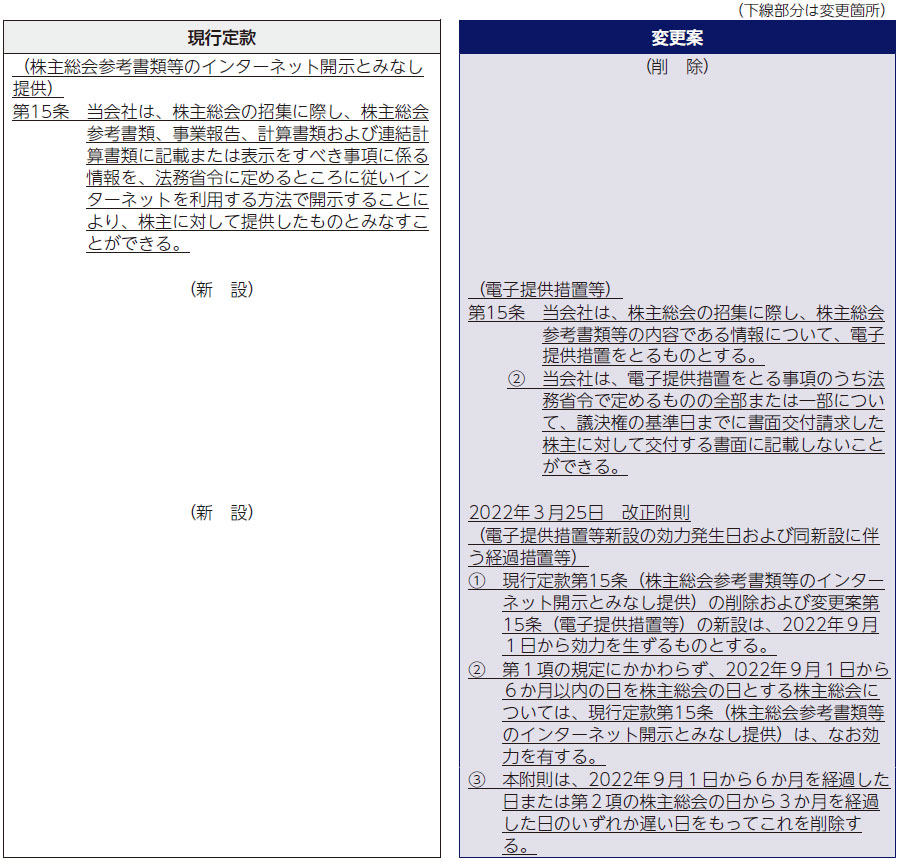The width and height of the screenshot is (900, 860).
Task: Click the 変更案 column header
Action: pyautogui.click(x=677, y=38)
